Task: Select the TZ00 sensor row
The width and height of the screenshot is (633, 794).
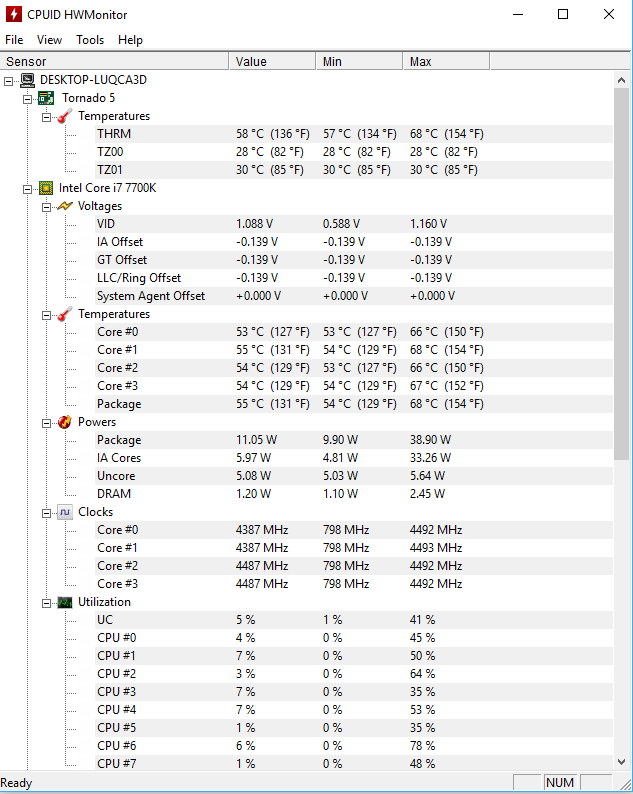Action: click(354, 152)
